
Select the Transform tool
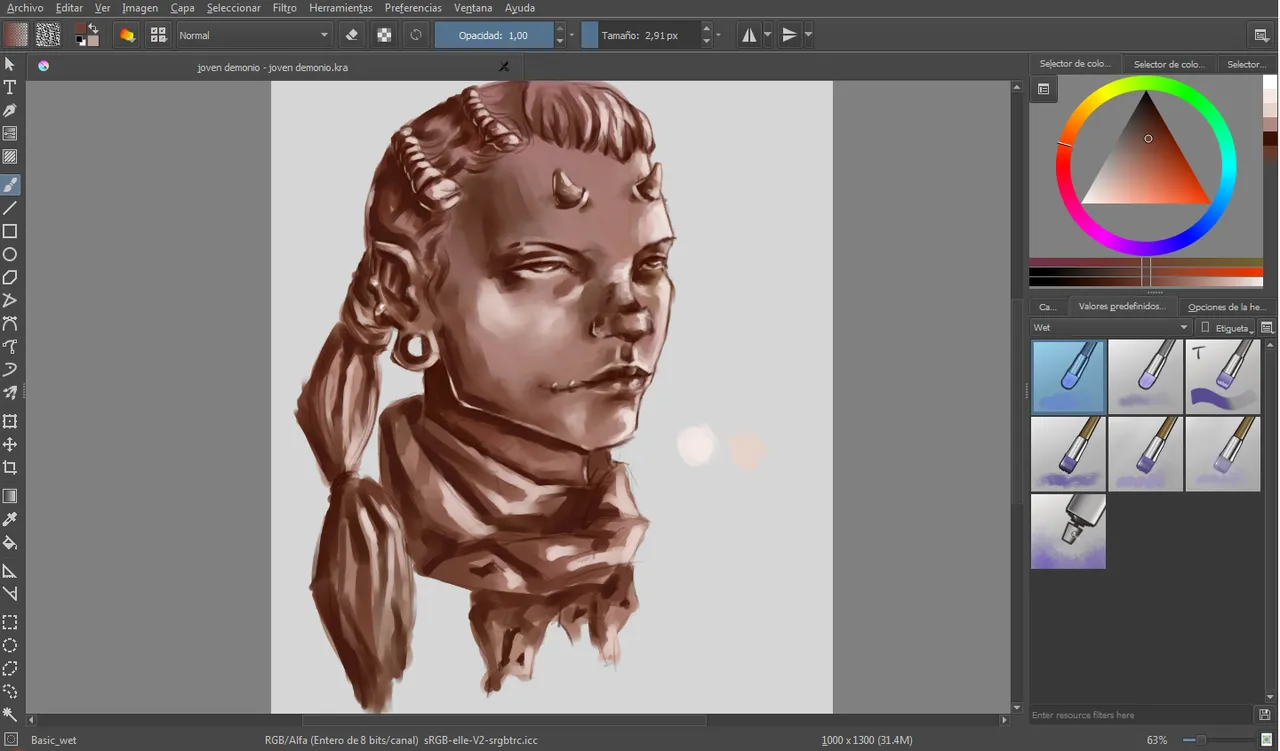(x=10, y=421)
